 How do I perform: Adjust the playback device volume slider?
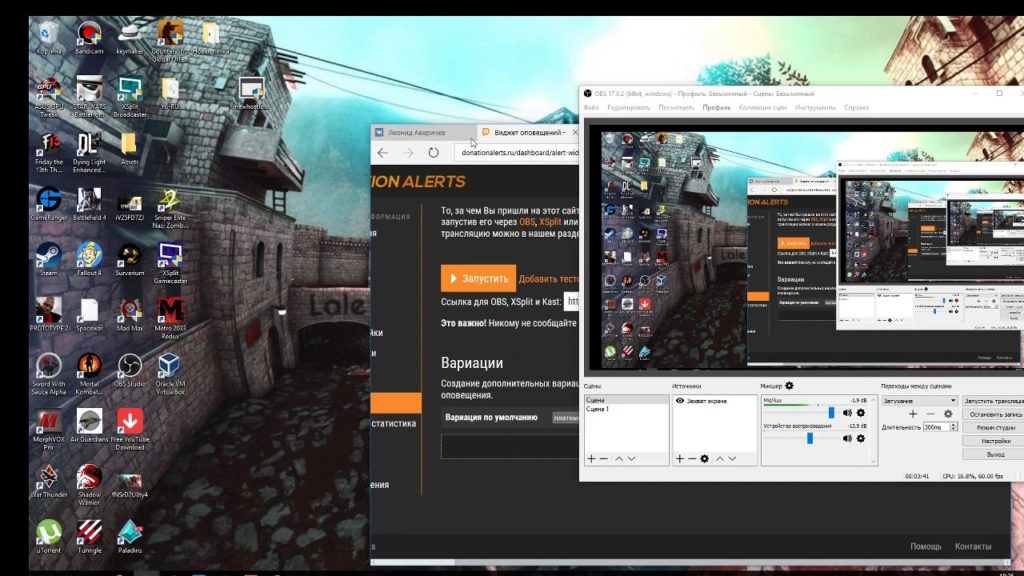click(810, 438)
